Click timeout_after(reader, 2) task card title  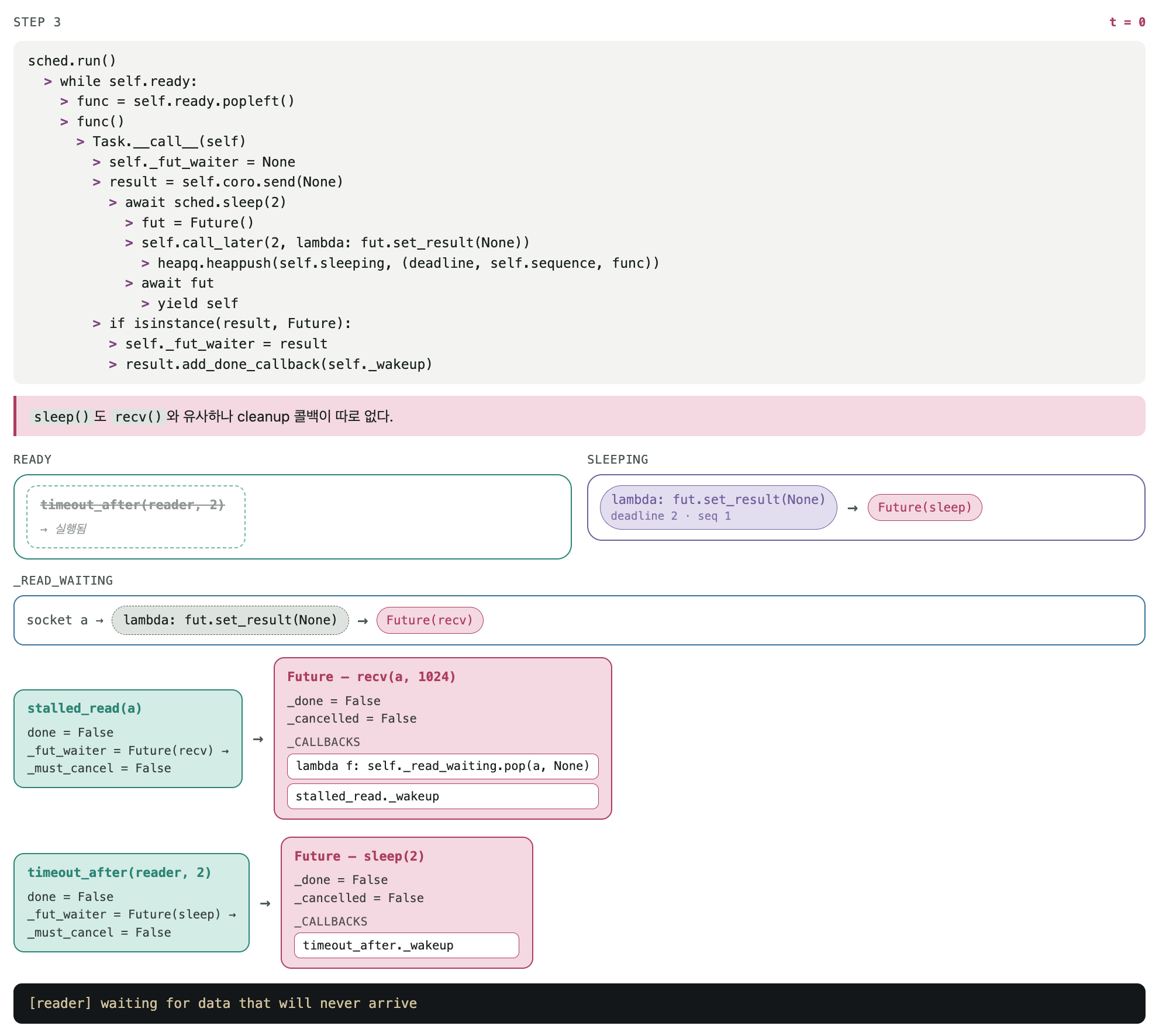(x=119, y=873)
